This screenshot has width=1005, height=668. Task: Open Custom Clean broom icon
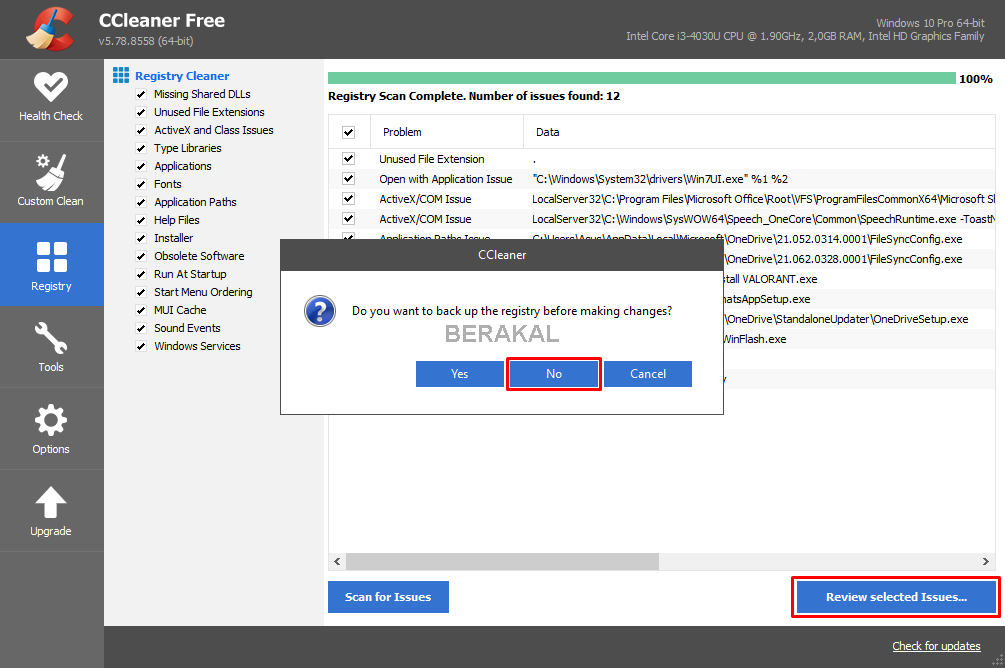(x=51, y=172)
